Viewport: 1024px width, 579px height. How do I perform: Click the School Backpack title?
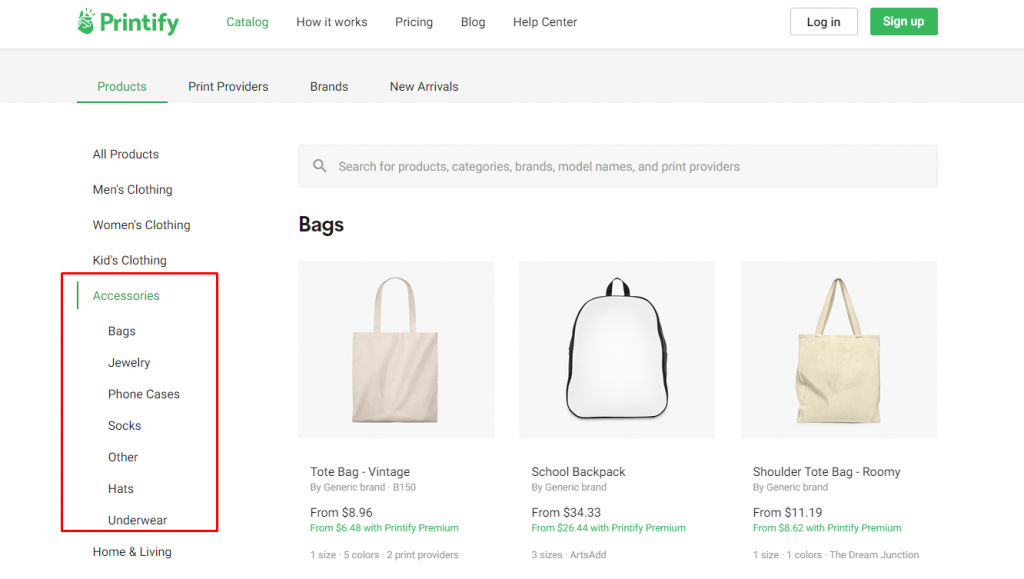578,471
